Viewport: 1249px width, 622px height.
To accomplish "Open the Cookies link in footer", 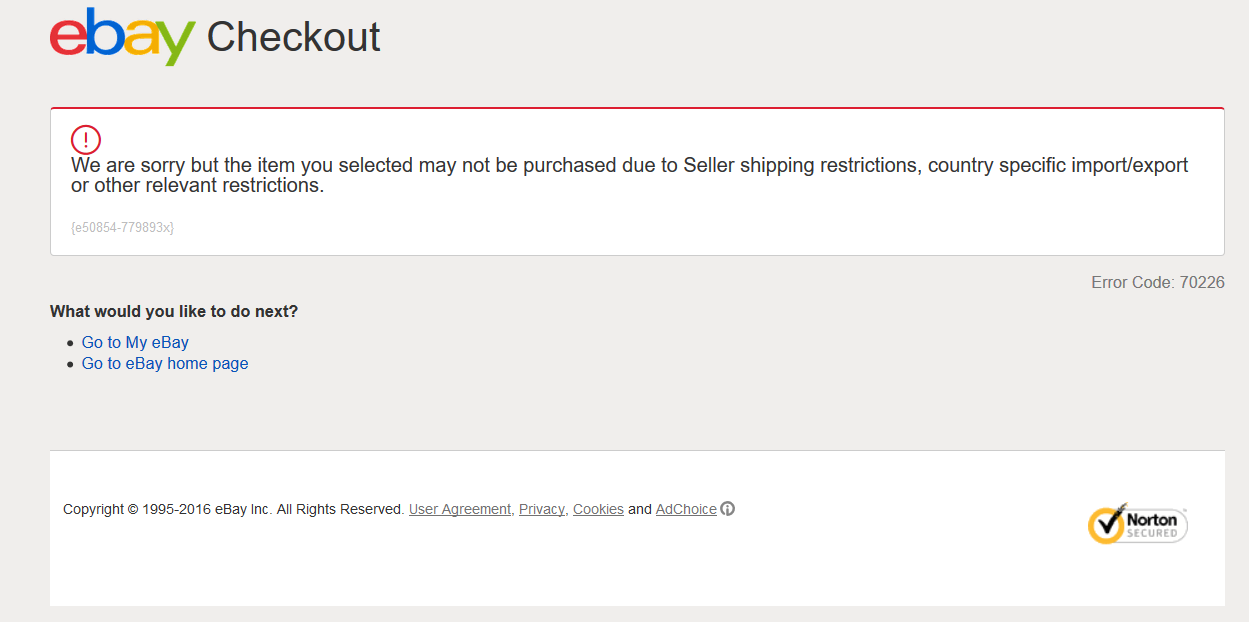I will point(598,509).
